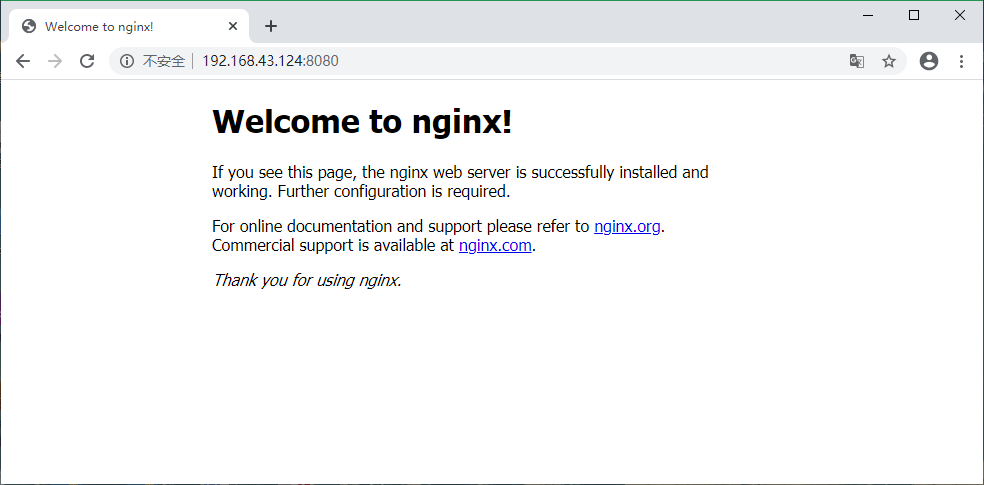Viewport: 984px width, 485px height.
Task: Click the forward navigation arrow
Action: pos(55,61)
